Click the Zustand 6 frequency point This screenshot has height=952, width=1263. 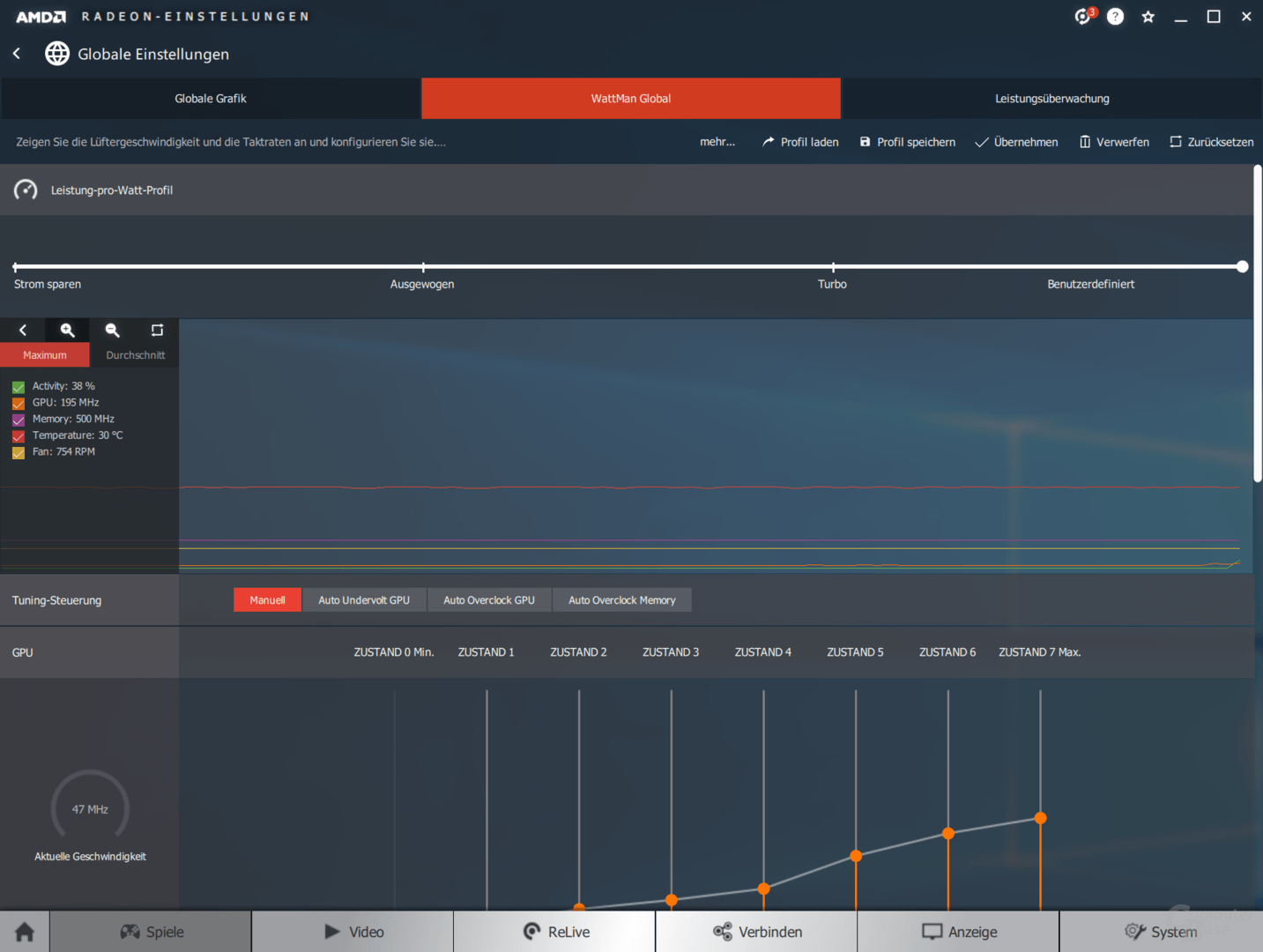tap(948, 833)
